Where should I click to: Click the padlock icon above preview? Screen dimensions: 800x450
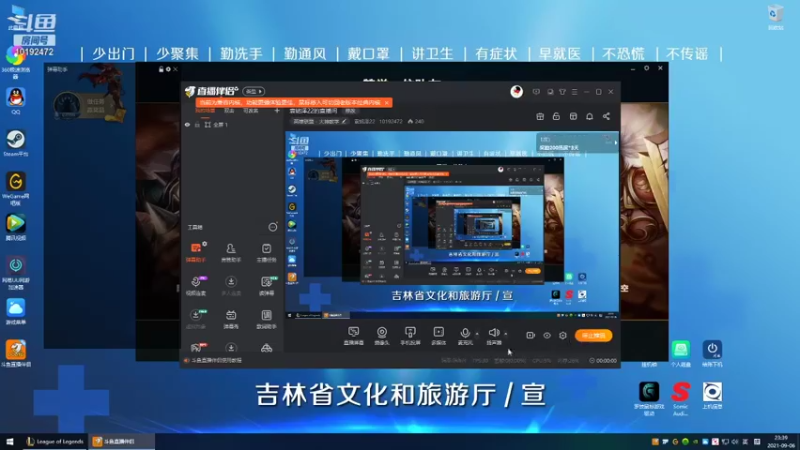(x=556, y=116)
